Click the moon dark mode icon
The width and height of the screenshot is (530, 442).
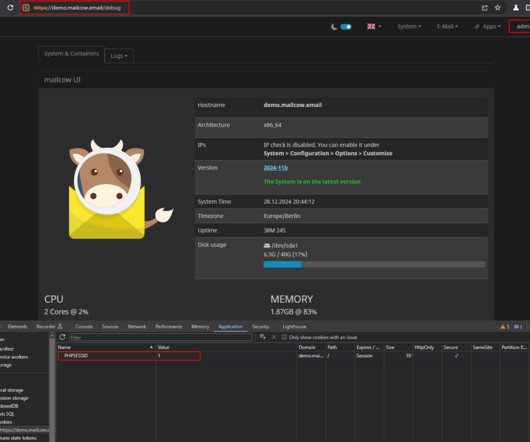tap(334, 27)
